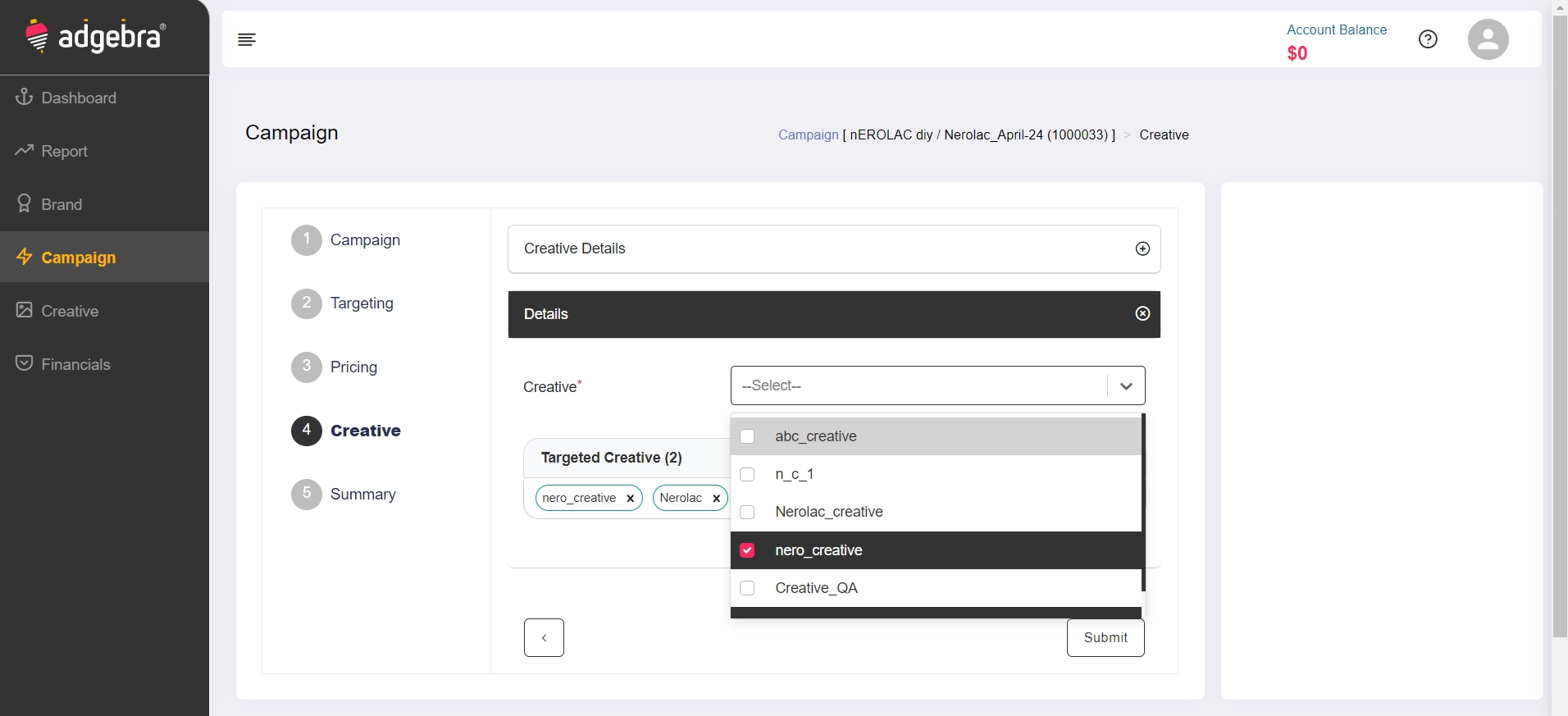
Task: Click the Campaign breadcrumb link
Action: (x=808, y=135)
